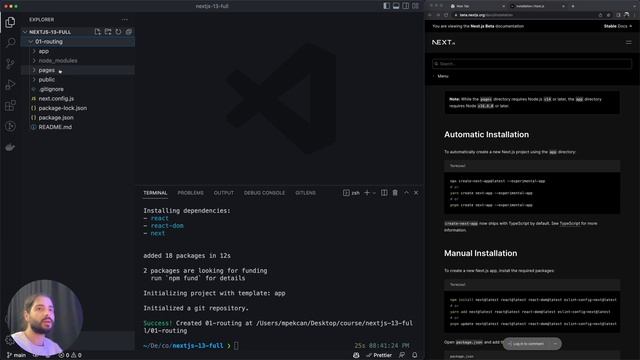Viewport: 640px width, 360px height.
Task: Switch to the Debug Console tab
Action: tap(264, 193)
